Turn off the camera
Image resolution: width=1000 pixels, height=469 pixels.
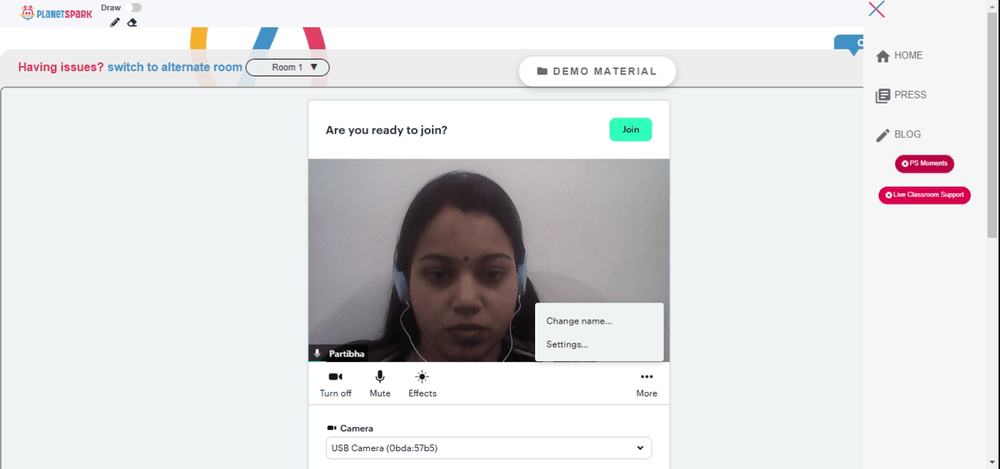335,384
